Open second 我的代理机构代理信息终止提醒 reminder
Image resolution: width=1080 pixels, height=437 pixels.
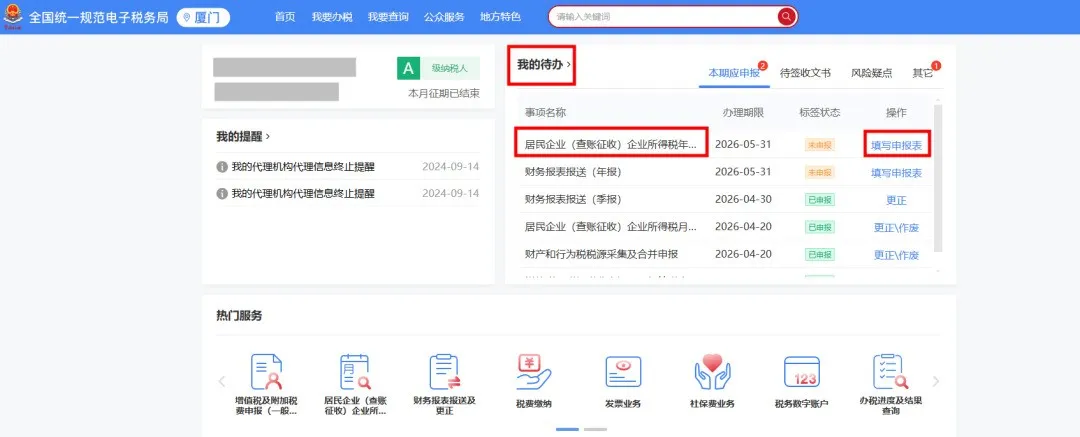tap(303, 194)
